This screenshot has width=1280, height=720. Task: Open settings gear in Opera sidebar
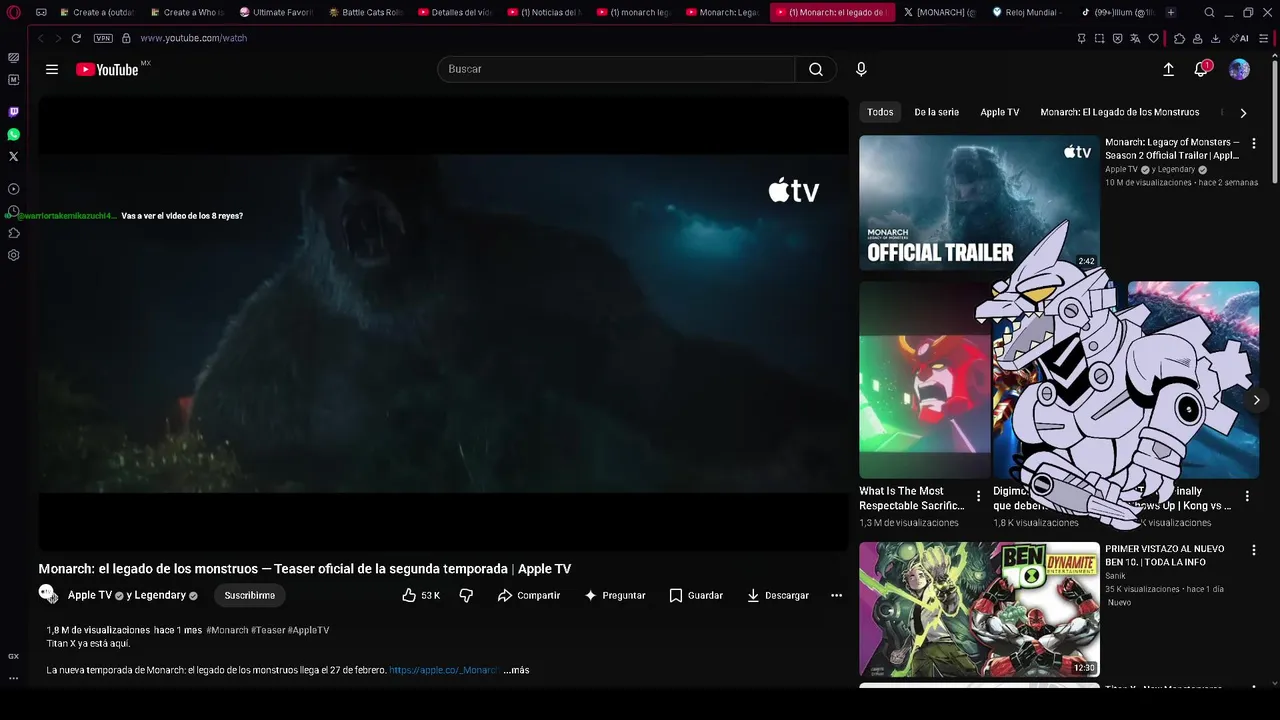(13, 255)
